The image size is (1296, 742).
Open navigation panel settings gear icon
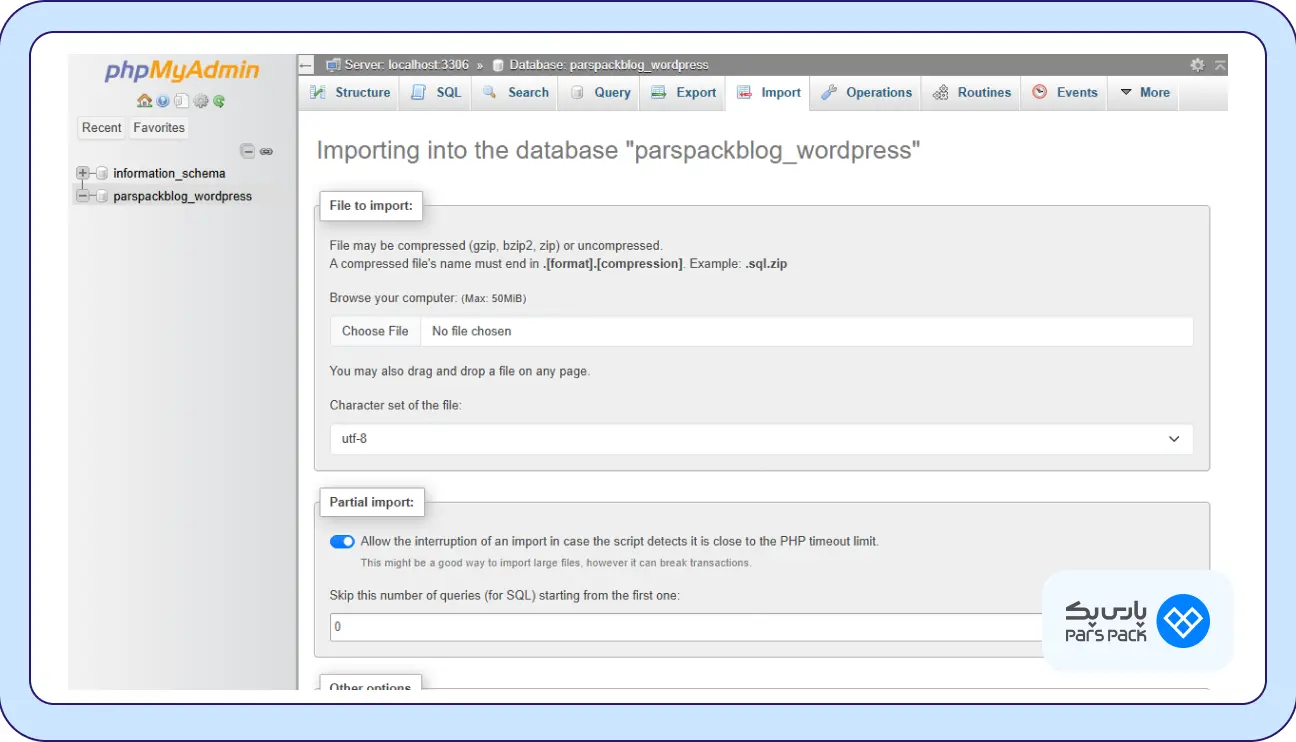[201, 101]
